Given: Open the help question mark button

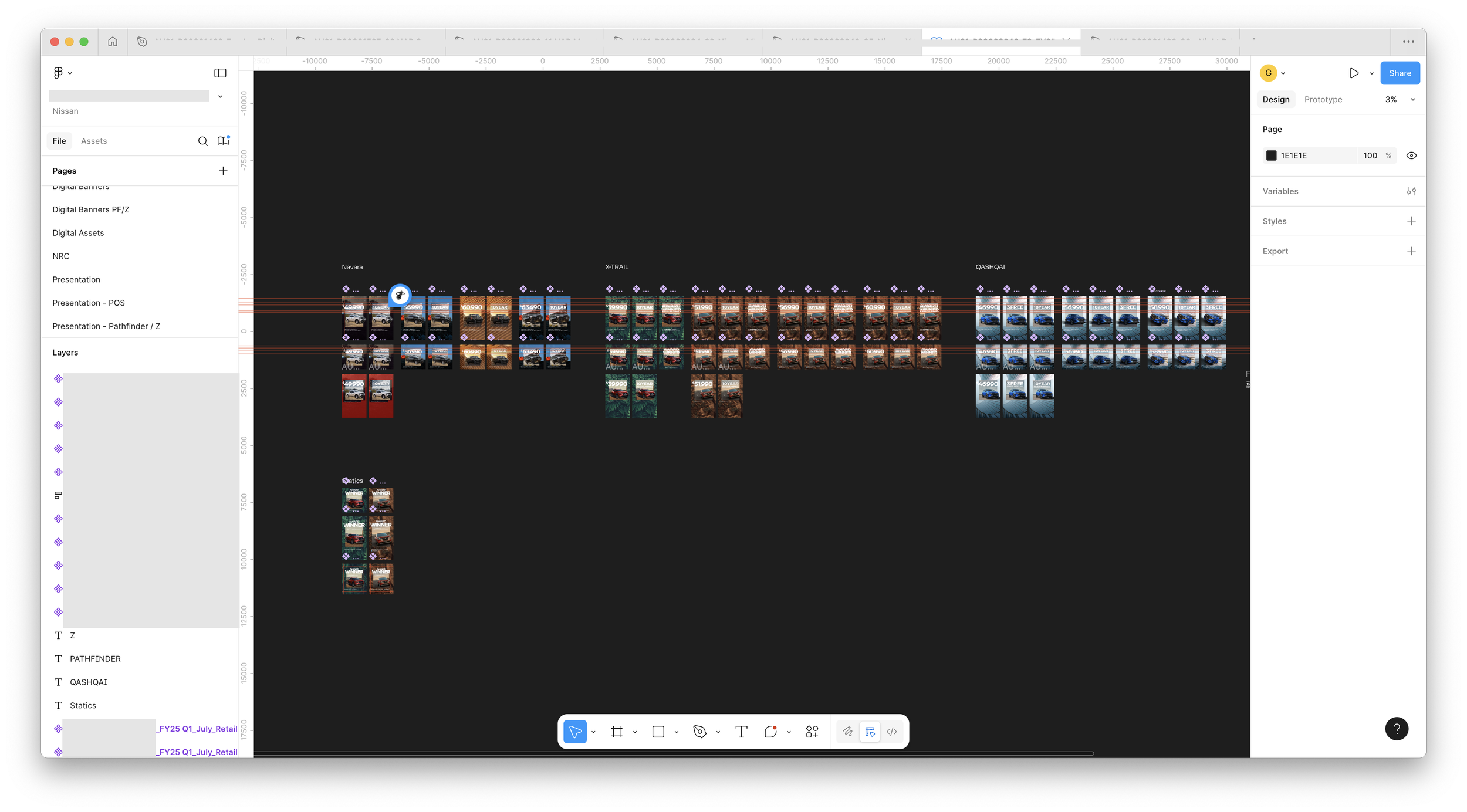Looking at the screenshot, I should [x=1397, y=729].
